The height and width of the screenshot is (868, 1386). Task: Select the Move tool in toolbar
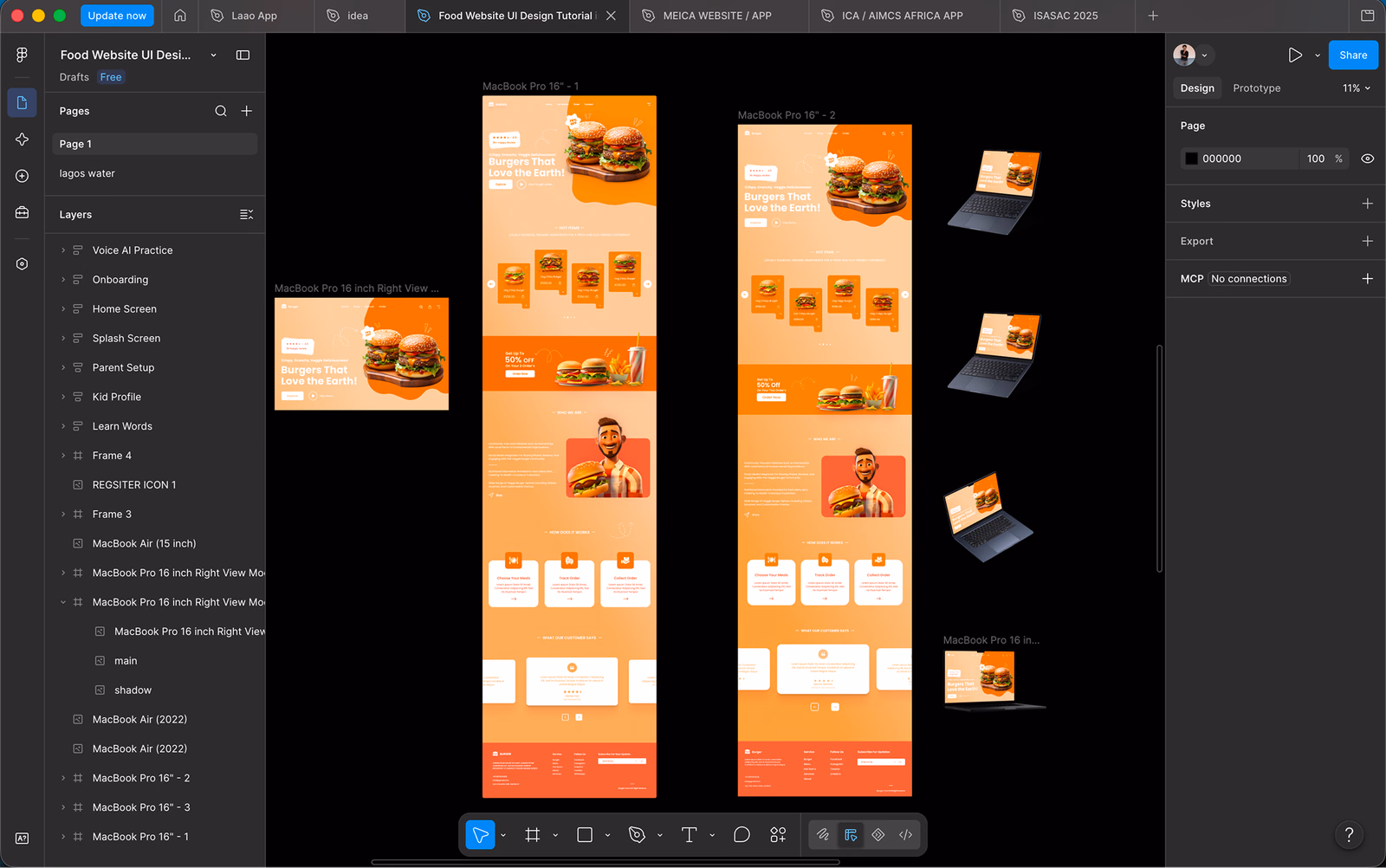pyautogui.click(x=480, y=835)
